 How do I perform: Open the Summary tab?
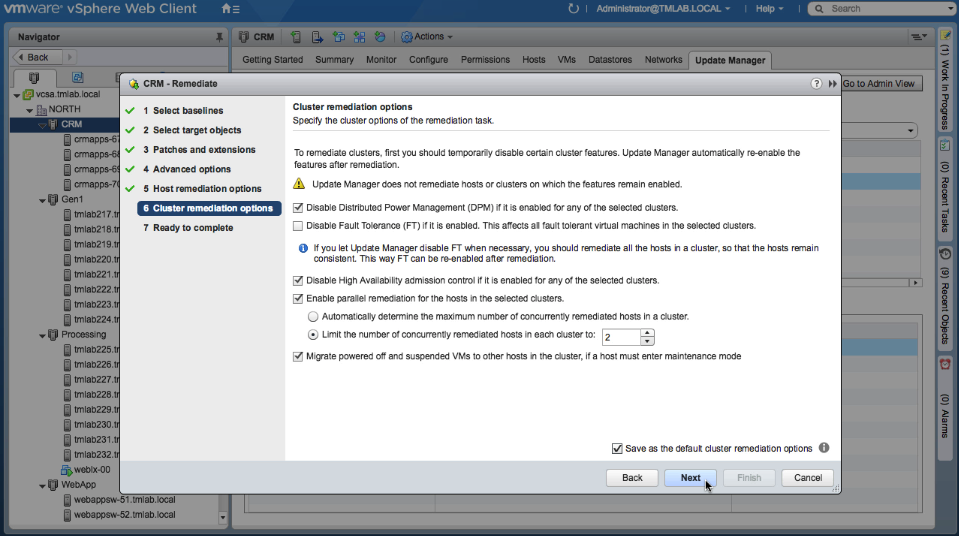334,60
